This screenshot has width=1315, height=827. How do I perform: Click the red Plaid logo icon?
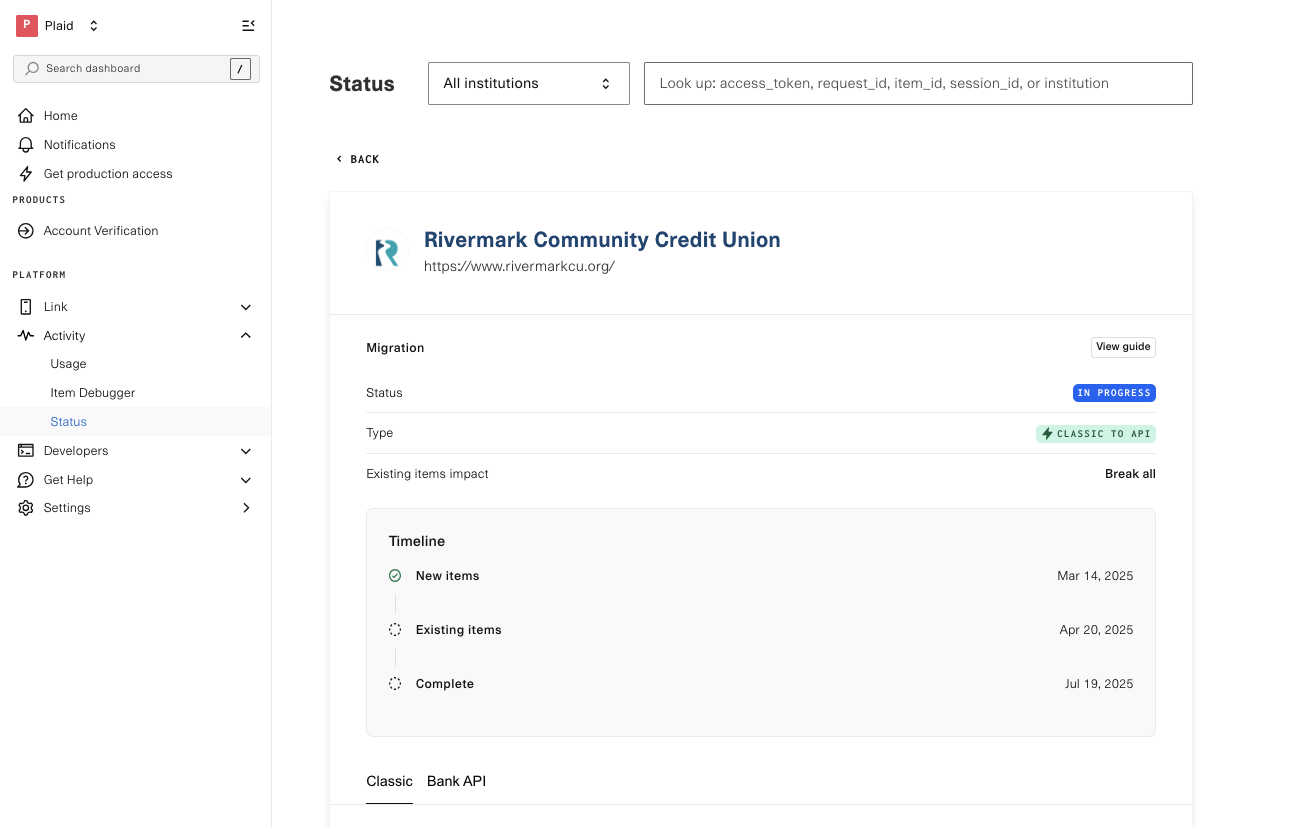point(26,26)
